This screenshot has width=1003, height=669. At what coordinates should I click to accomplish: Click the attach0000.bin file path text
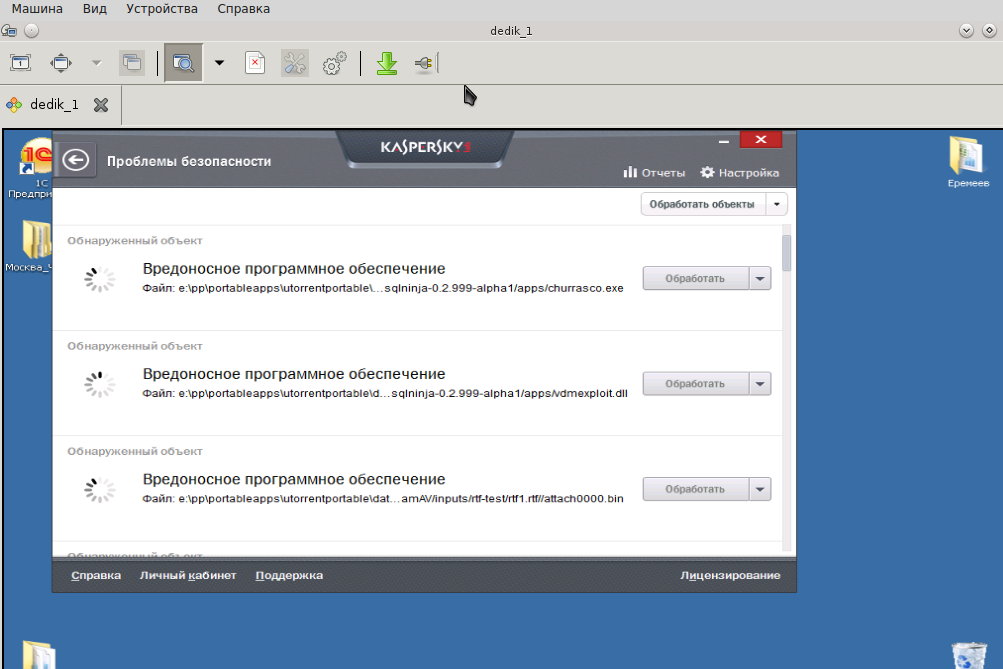[383, 499]
